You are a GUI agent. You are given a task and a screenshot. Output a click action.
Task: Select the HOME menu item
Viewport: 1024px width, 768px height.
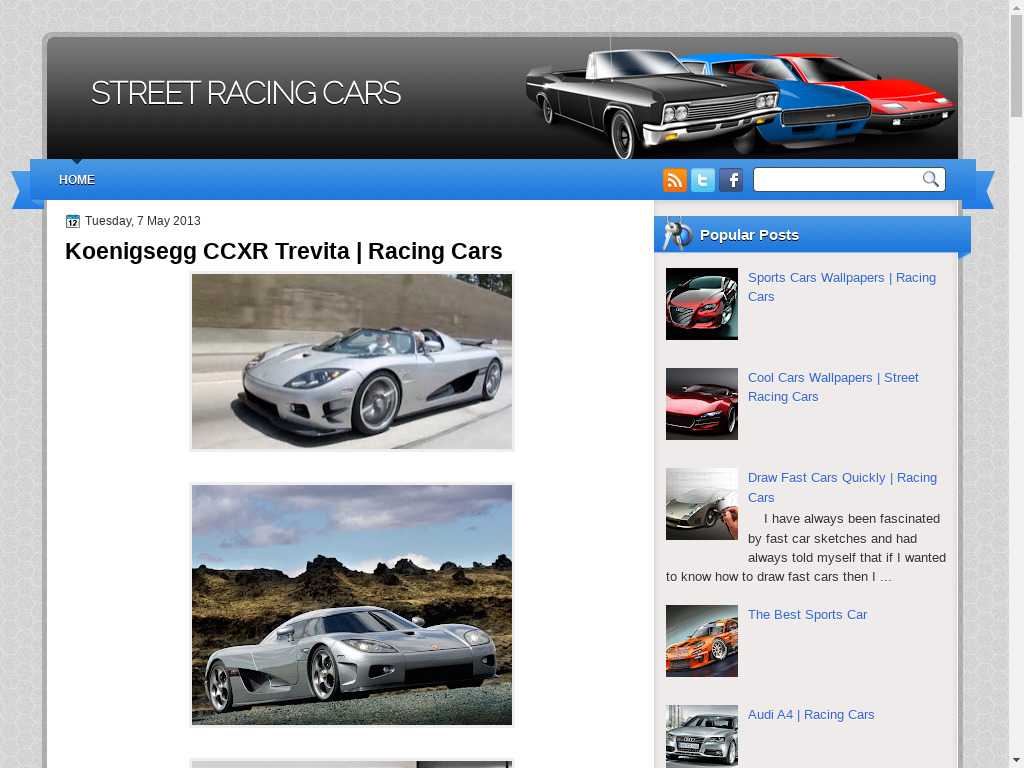point(77,180)
